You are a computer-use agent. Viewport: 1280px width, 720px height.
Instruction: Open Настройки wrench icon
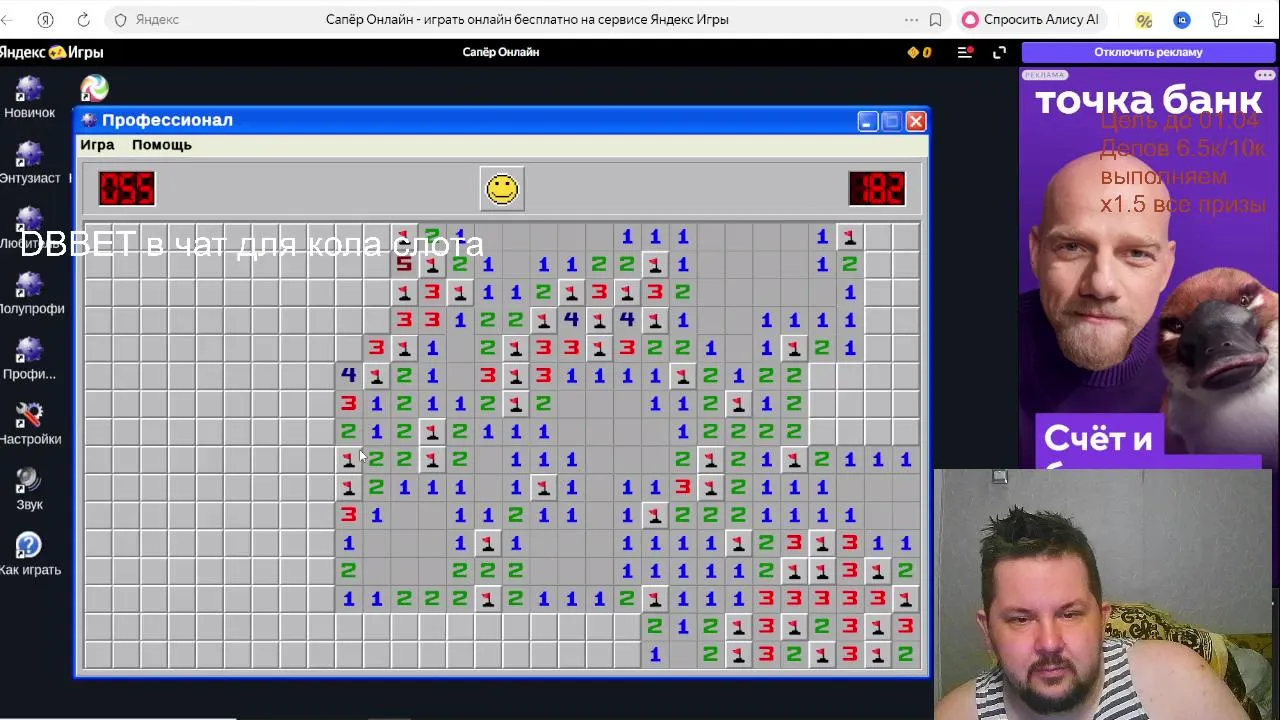30,424
